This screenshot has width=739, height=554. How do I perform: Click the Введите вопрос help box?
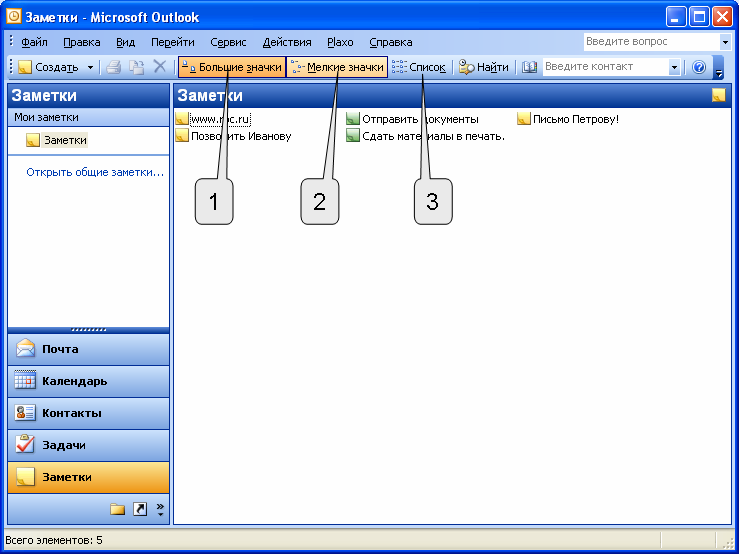click(652, 41)
